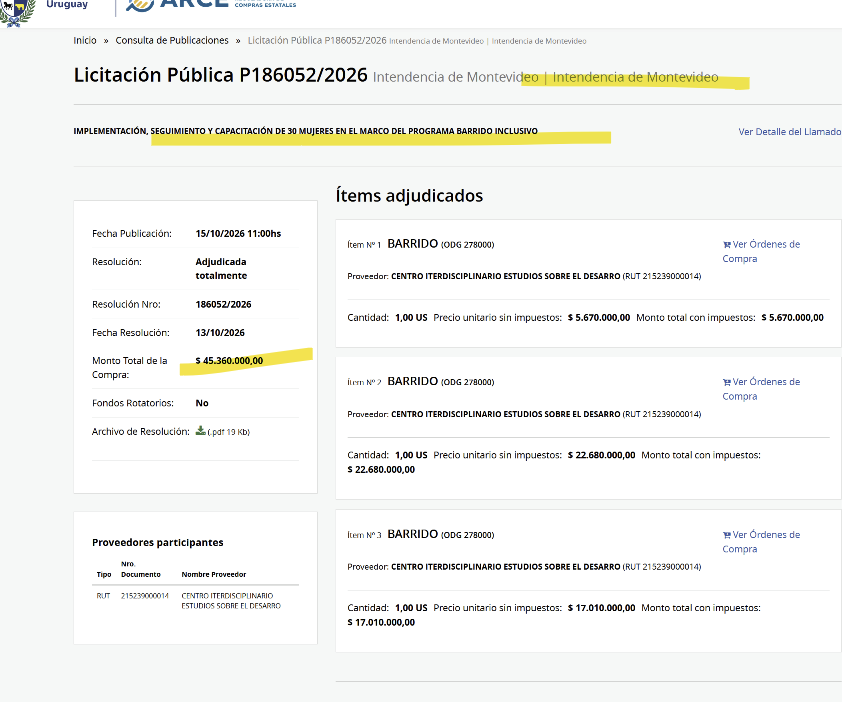View Órdenes de Compra for Ítem Nº 2
The image size is (842, 702).
click(761, 389)
